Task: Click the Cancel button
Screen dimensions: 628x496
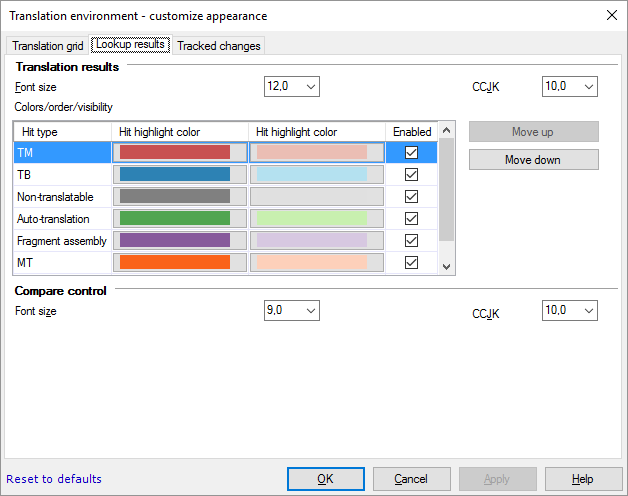Action: pyautogui.click(x=411, y=479)
